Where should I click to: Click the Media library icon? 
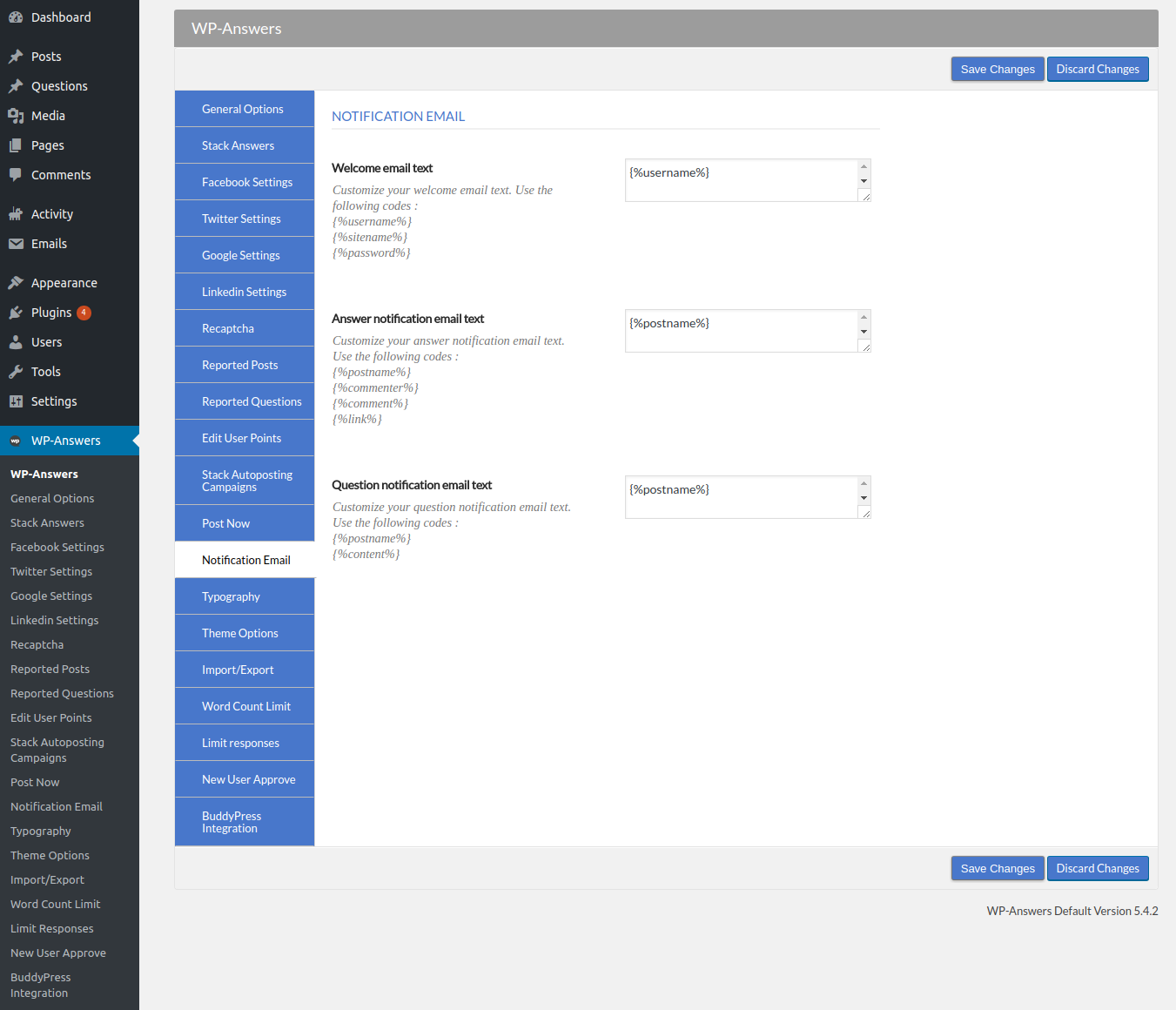(x=16, y=116)
